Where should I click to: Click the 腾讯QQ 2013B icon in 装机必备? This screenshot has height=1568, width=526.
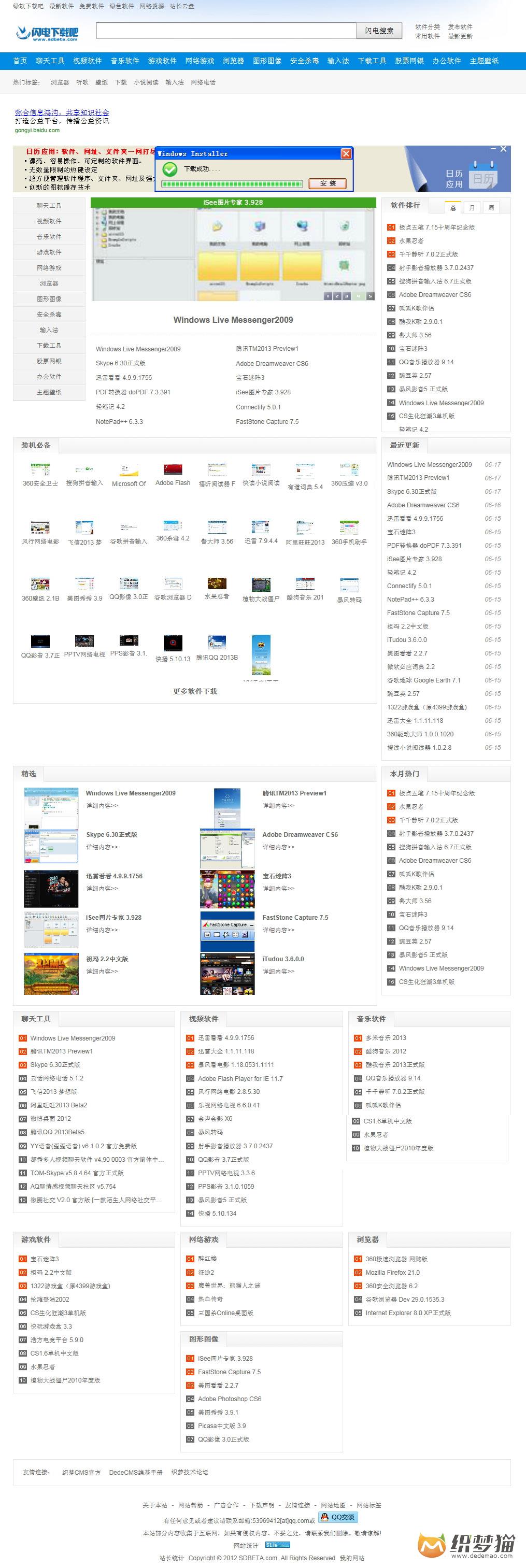coord(217,642)
